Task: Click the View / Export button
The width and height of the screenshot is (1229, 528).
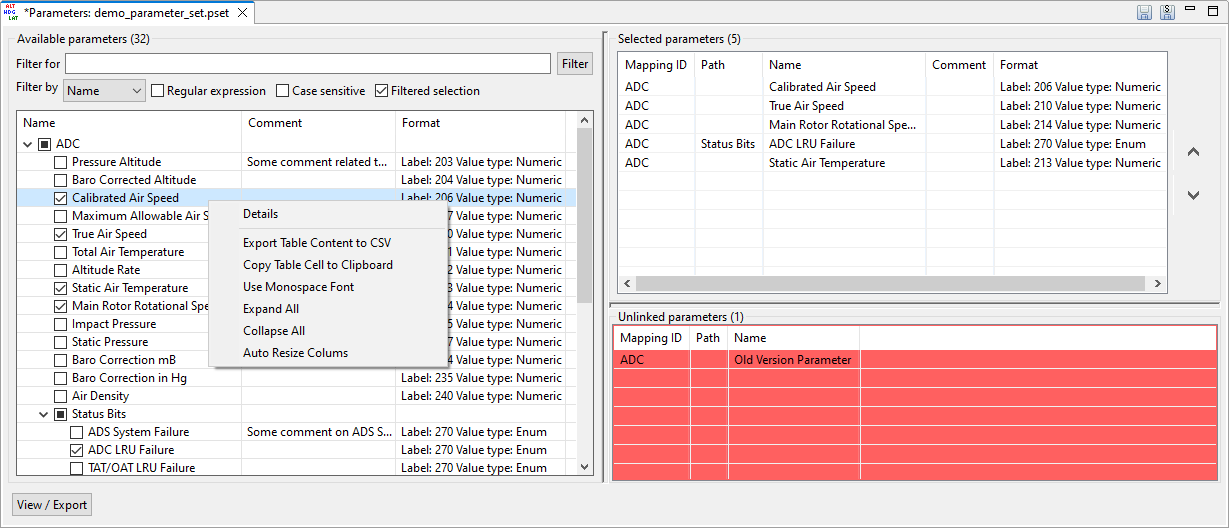Action: [x=52, y=505]
